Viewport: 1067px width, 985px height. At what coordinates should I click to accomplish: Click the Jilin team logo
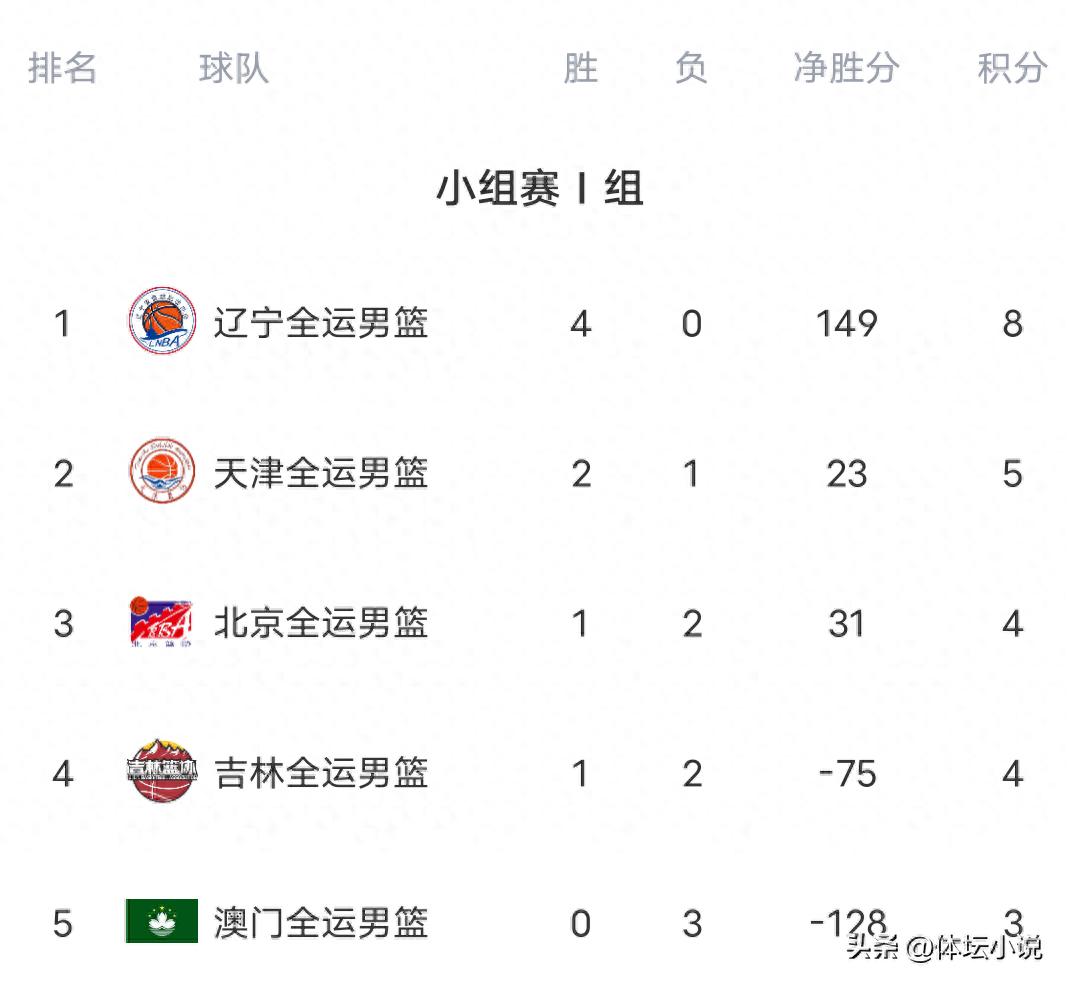coord(161,771)
